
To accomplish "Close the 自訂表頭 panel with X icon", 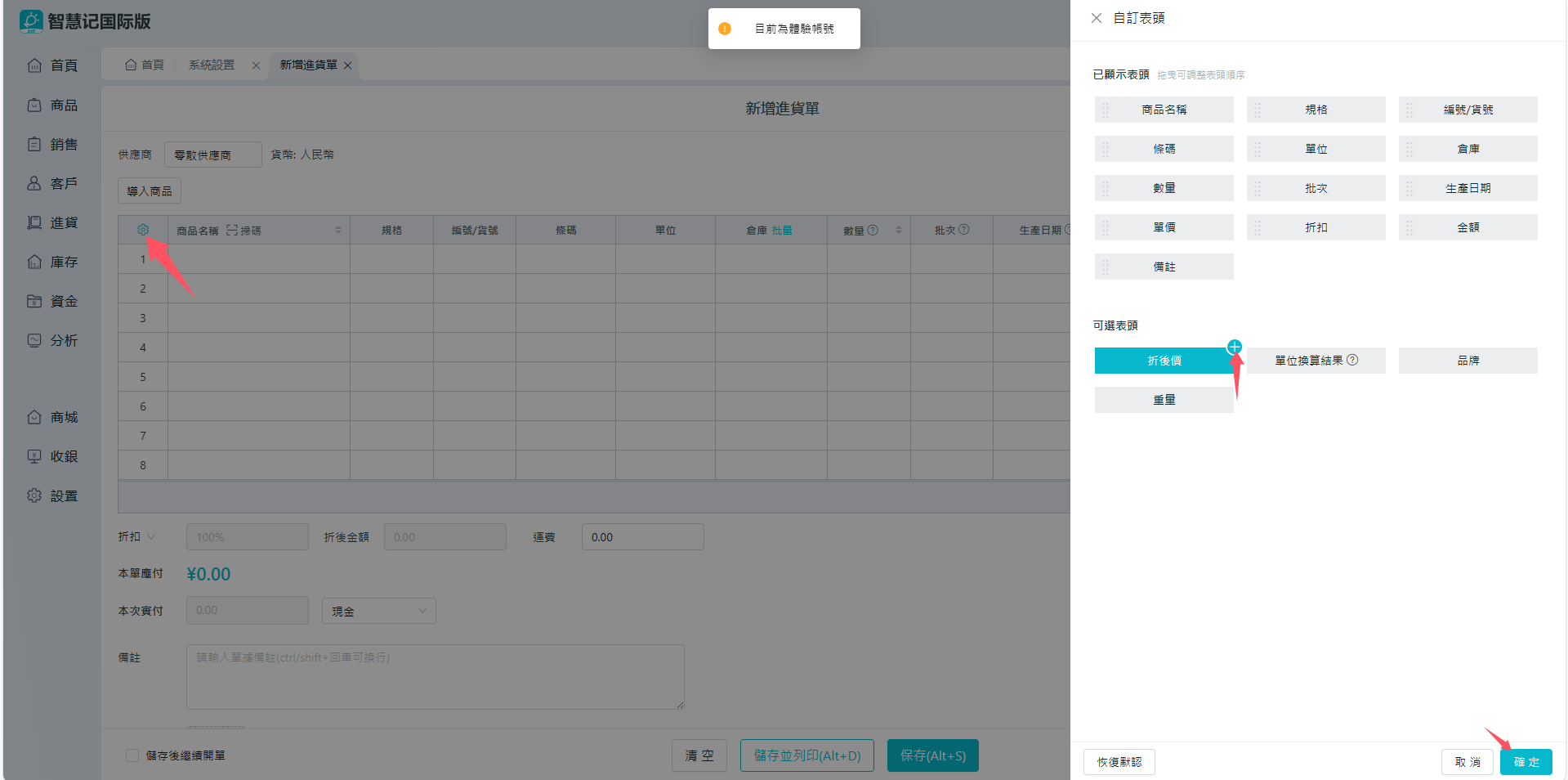I will point(1097,18).
